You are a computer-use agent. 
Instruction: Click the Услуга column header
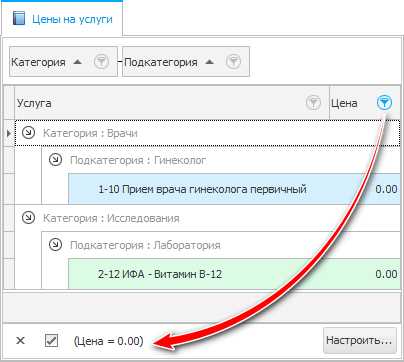(172, 103)
